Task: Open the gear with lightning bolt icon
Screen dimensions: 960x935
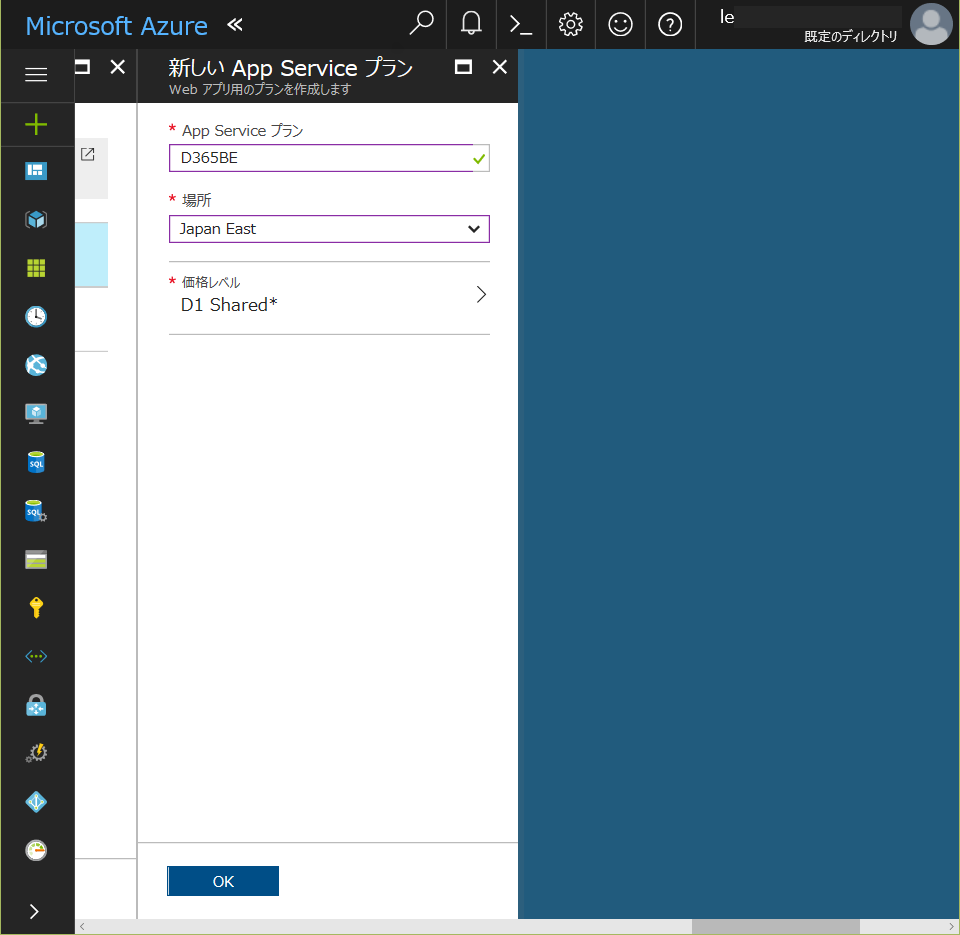Action: (x=36, y=753)
